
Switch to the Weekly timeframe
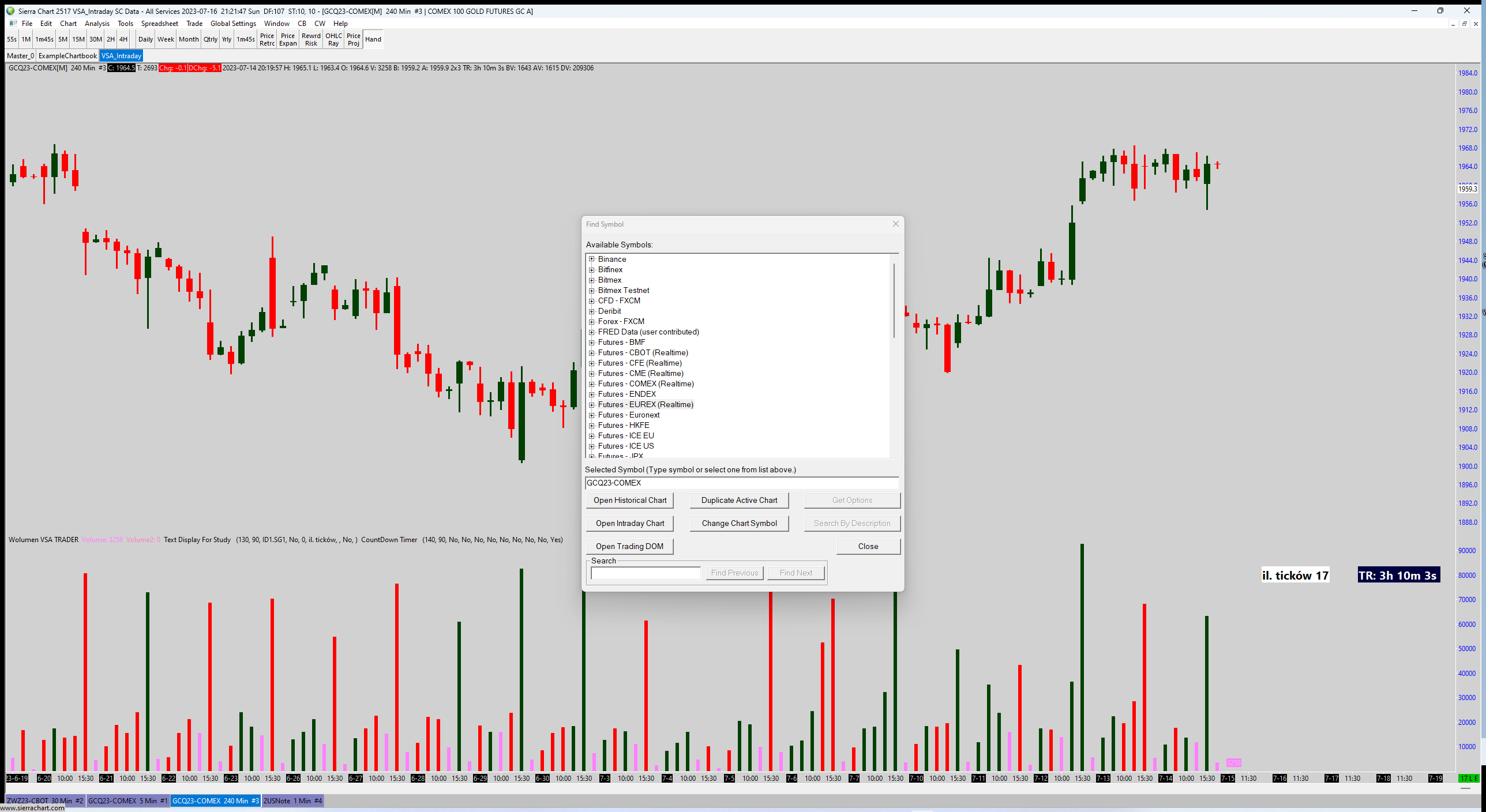tap(166, 39)
